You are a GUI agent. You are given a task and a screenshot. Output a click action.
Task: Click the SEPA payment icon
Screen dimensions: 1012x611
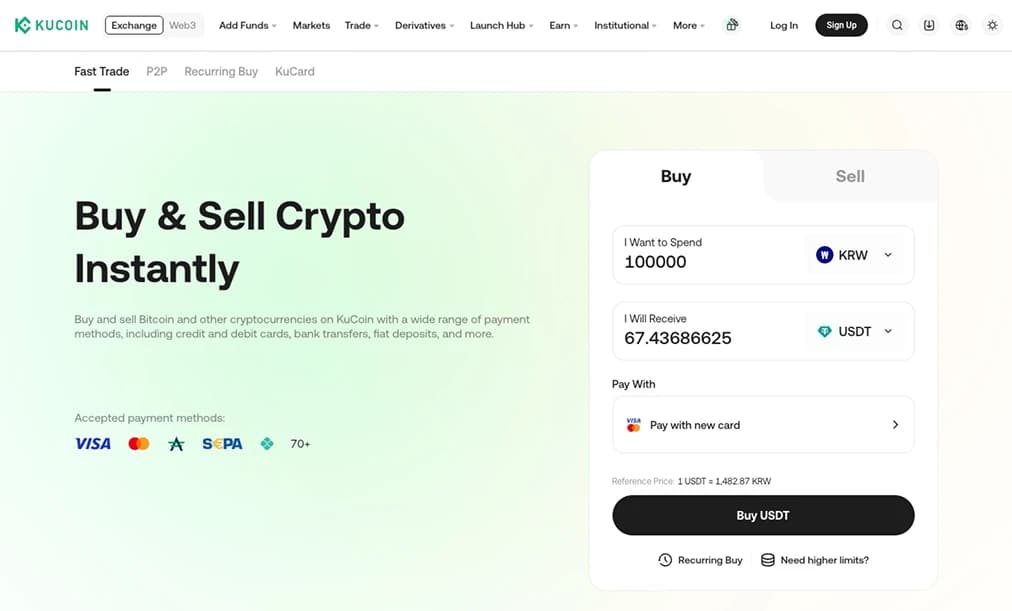pyautogui.click(x=221, y=443)
